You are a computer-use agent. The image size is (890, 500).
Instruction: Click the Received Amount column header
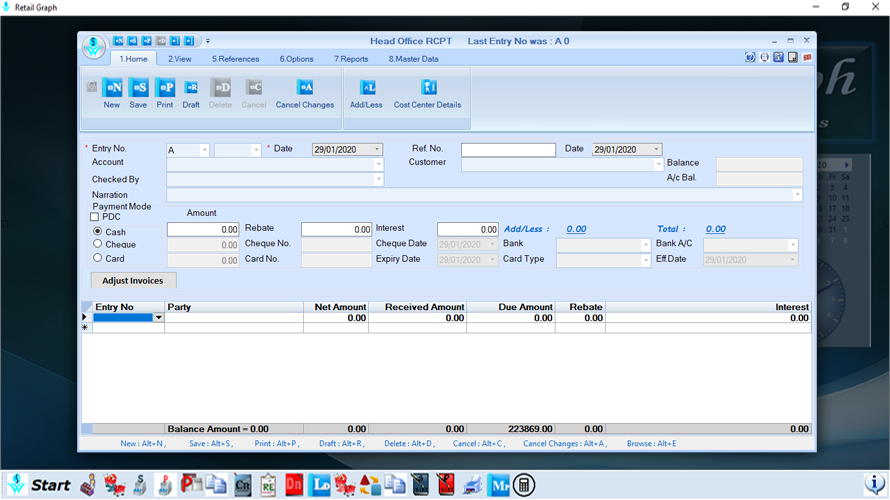(418, 307)
